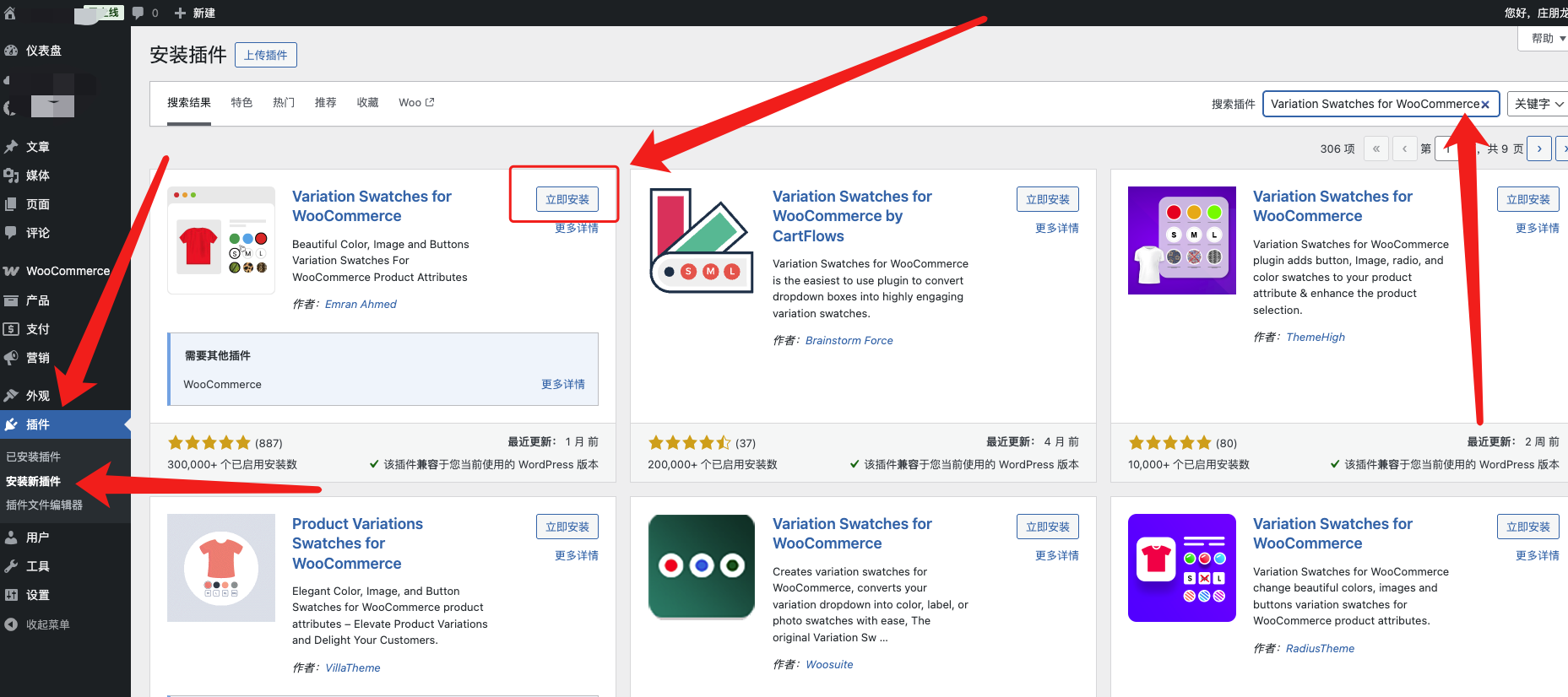This screenshot has height=697, width=1568.
Task: Open the Settings (设置) sidebar icon
Action: click(x=11, y=595)
